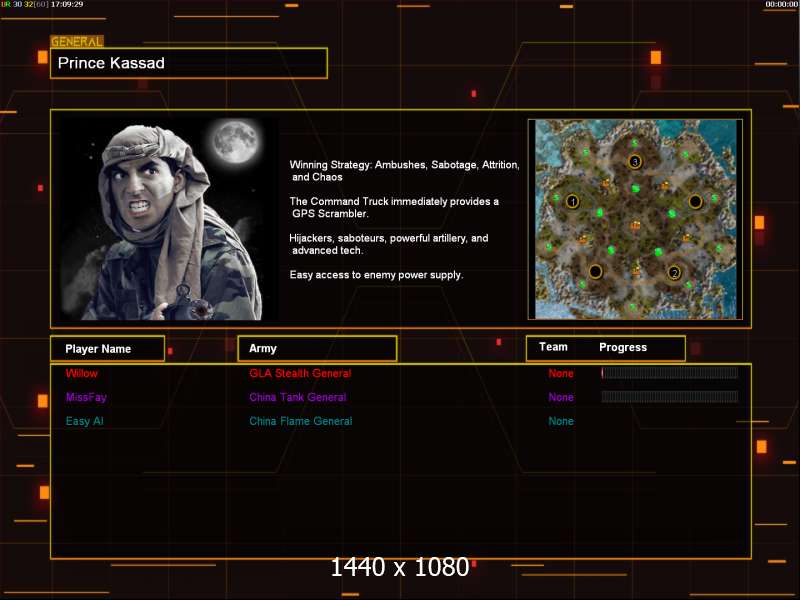Click the Easy access to enemy power supply text

pyautogui.click(x=377, y=275)
